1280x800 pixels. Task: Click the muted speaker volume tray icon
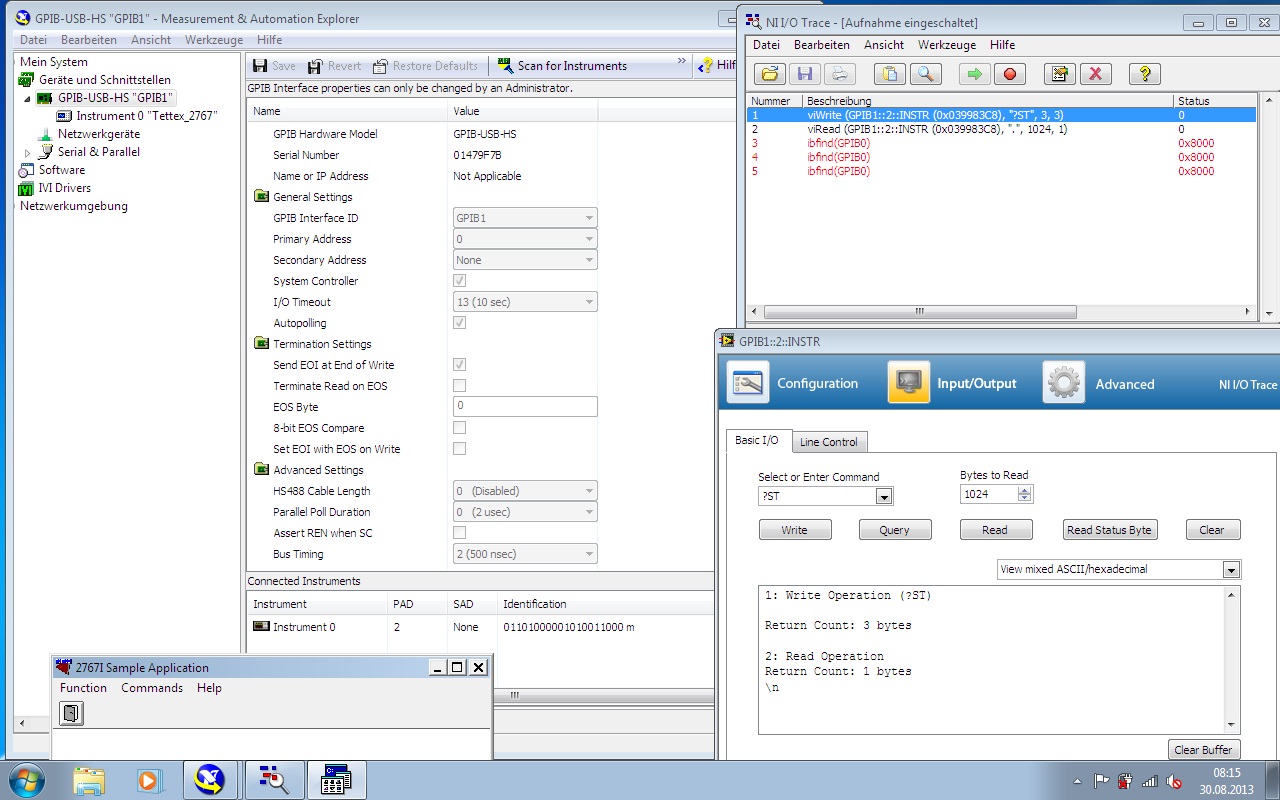[x=1174, y=781]
